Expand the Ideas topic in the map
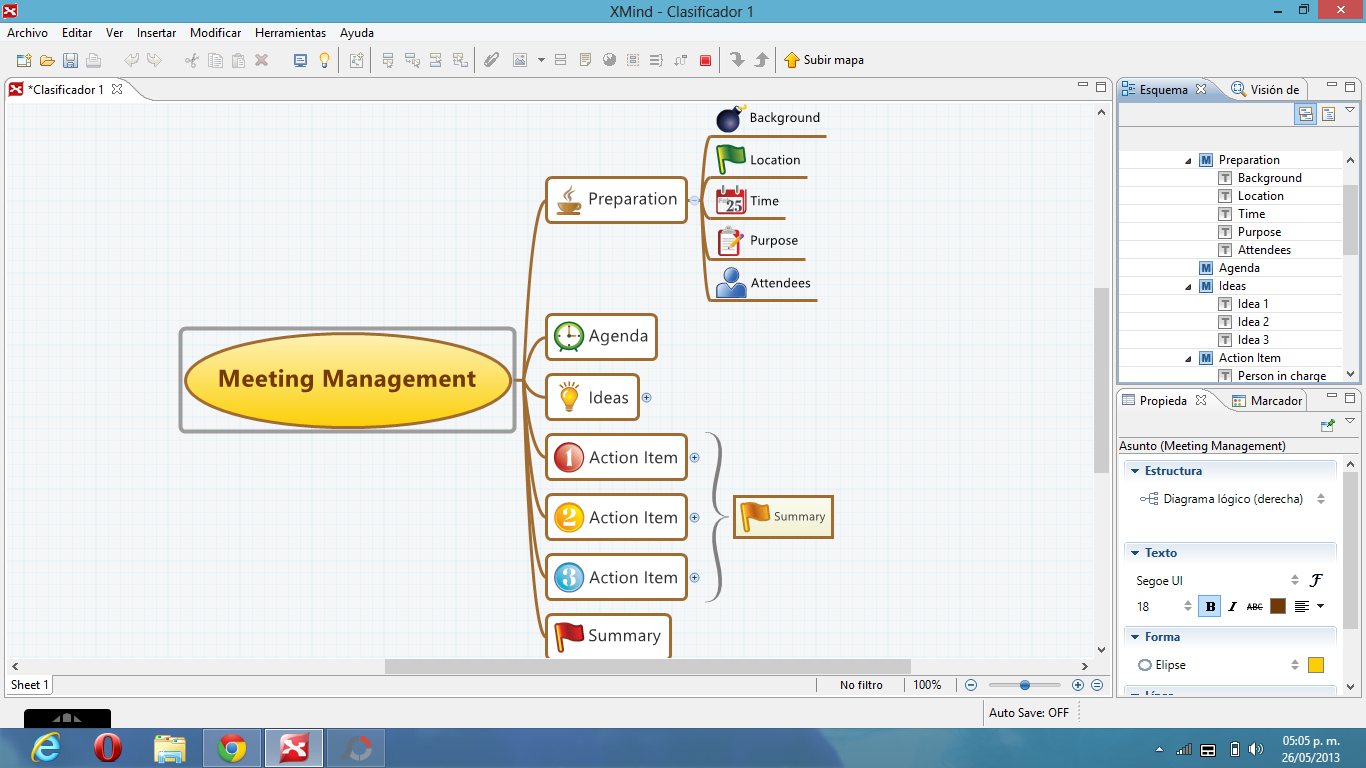1366x768 pixels. (646, 398)
